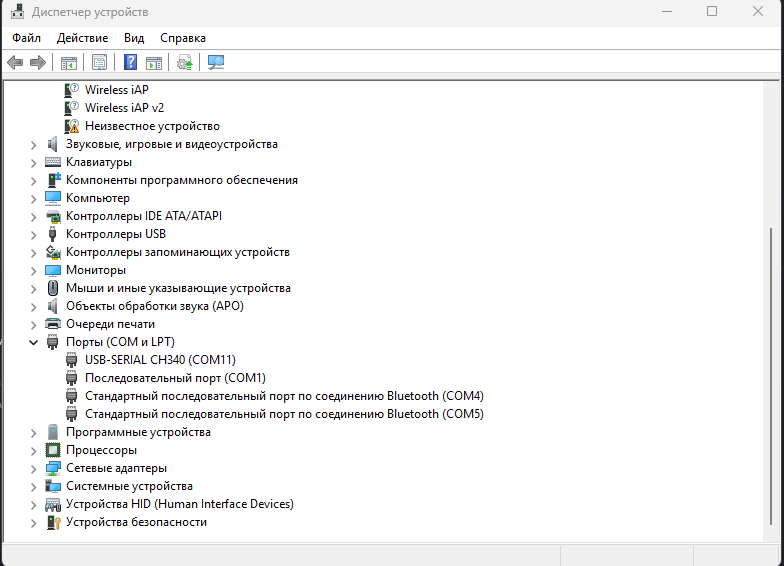Click the Wireless iAP device icon
The image size is (784, 566).
tap(72, 90)
